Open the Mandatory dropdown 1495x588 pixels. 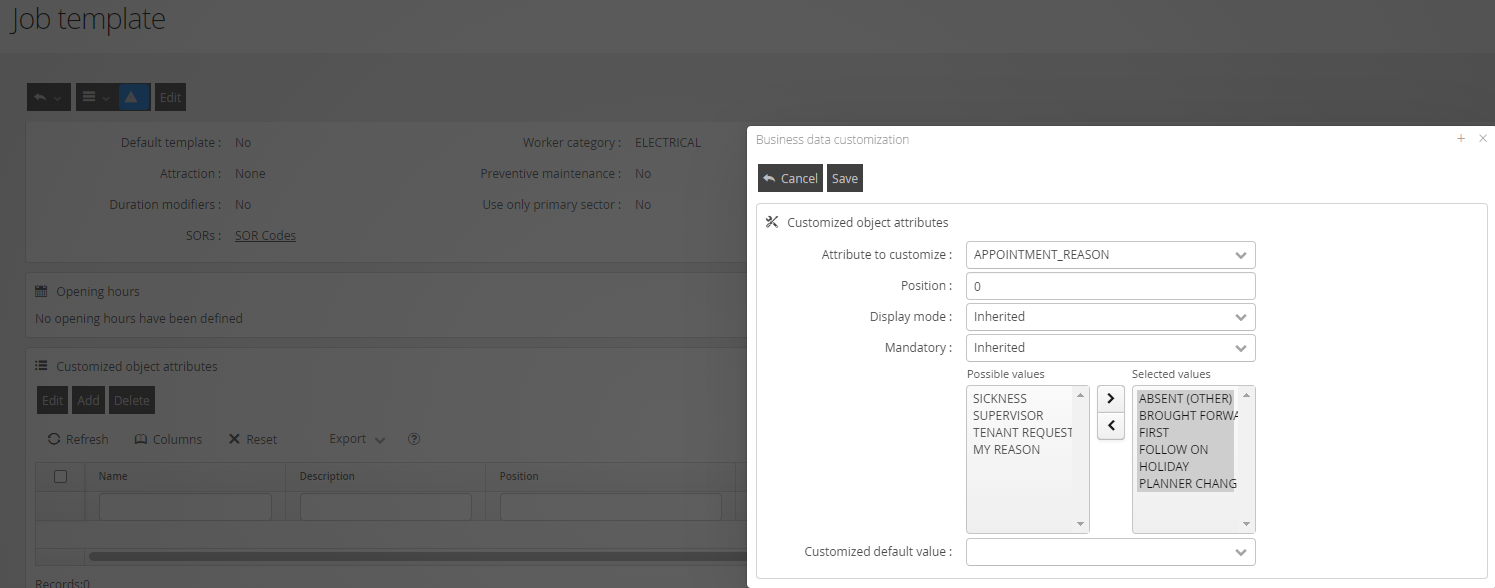tap(1110, 348)
